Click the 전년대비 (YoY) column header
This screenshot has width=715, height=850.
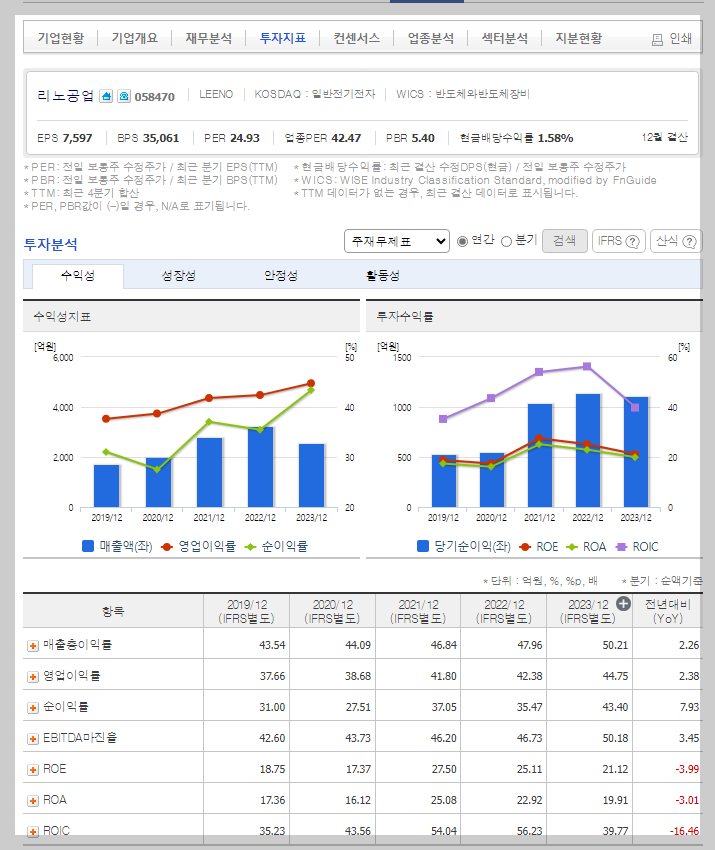click(x=667, y=611)
